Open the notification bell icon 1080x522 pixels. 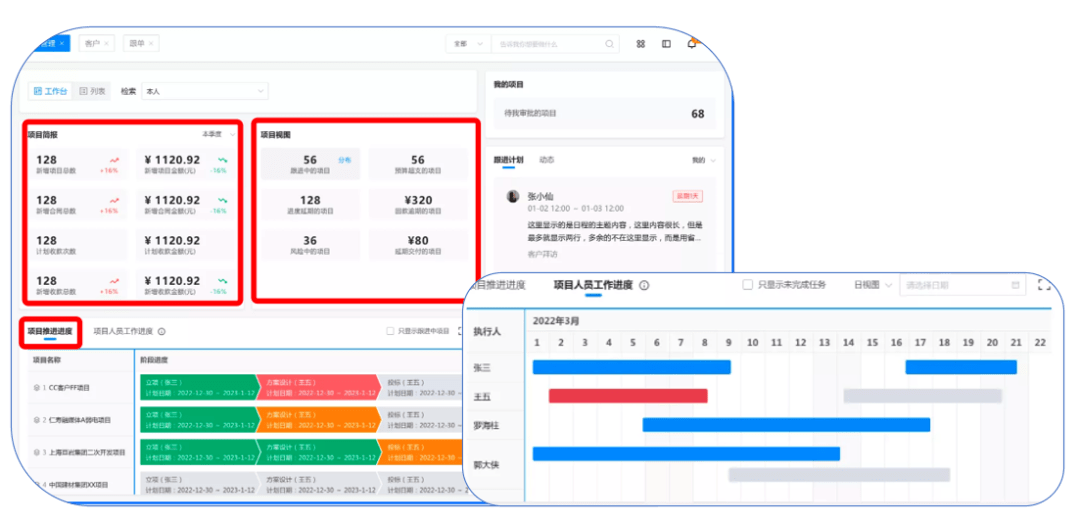691,44
